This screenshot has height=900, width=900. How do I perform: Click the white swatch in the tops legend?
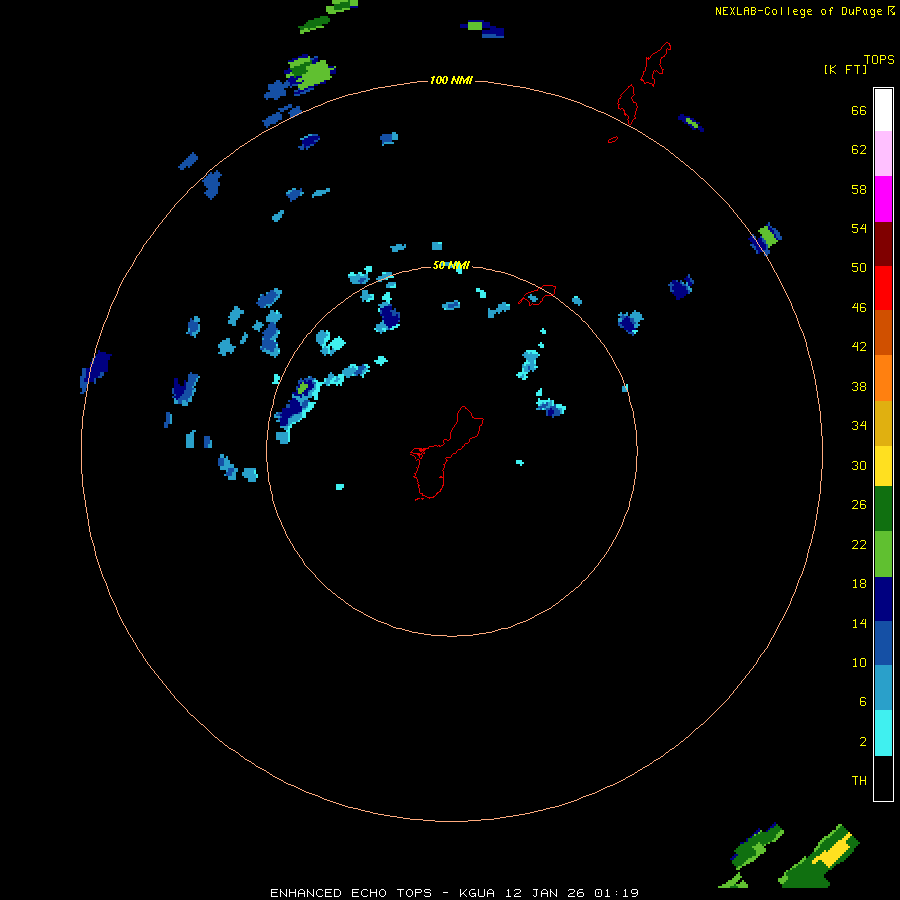pyautogui.click(x=883, y=110)
